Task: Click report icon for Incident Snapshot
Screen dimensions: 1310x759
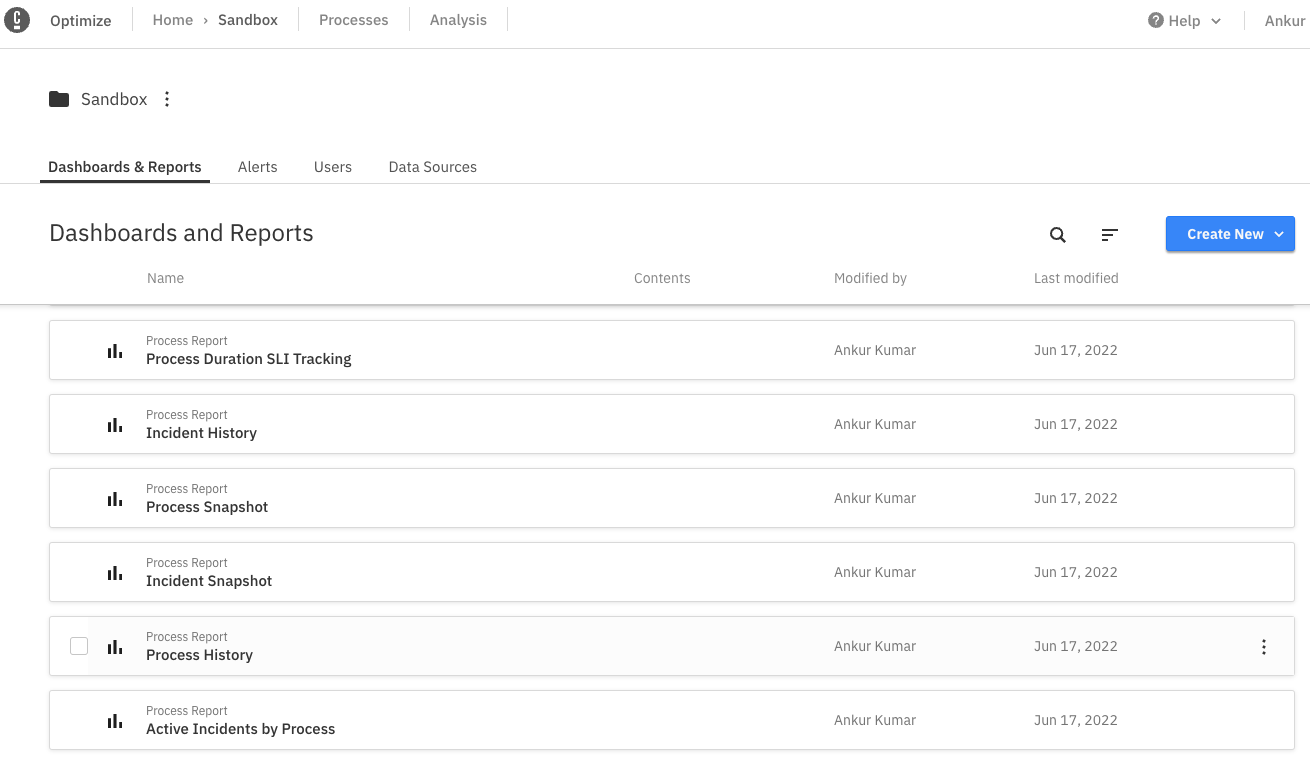Action: pyautogui.click(x=115, y=573)
